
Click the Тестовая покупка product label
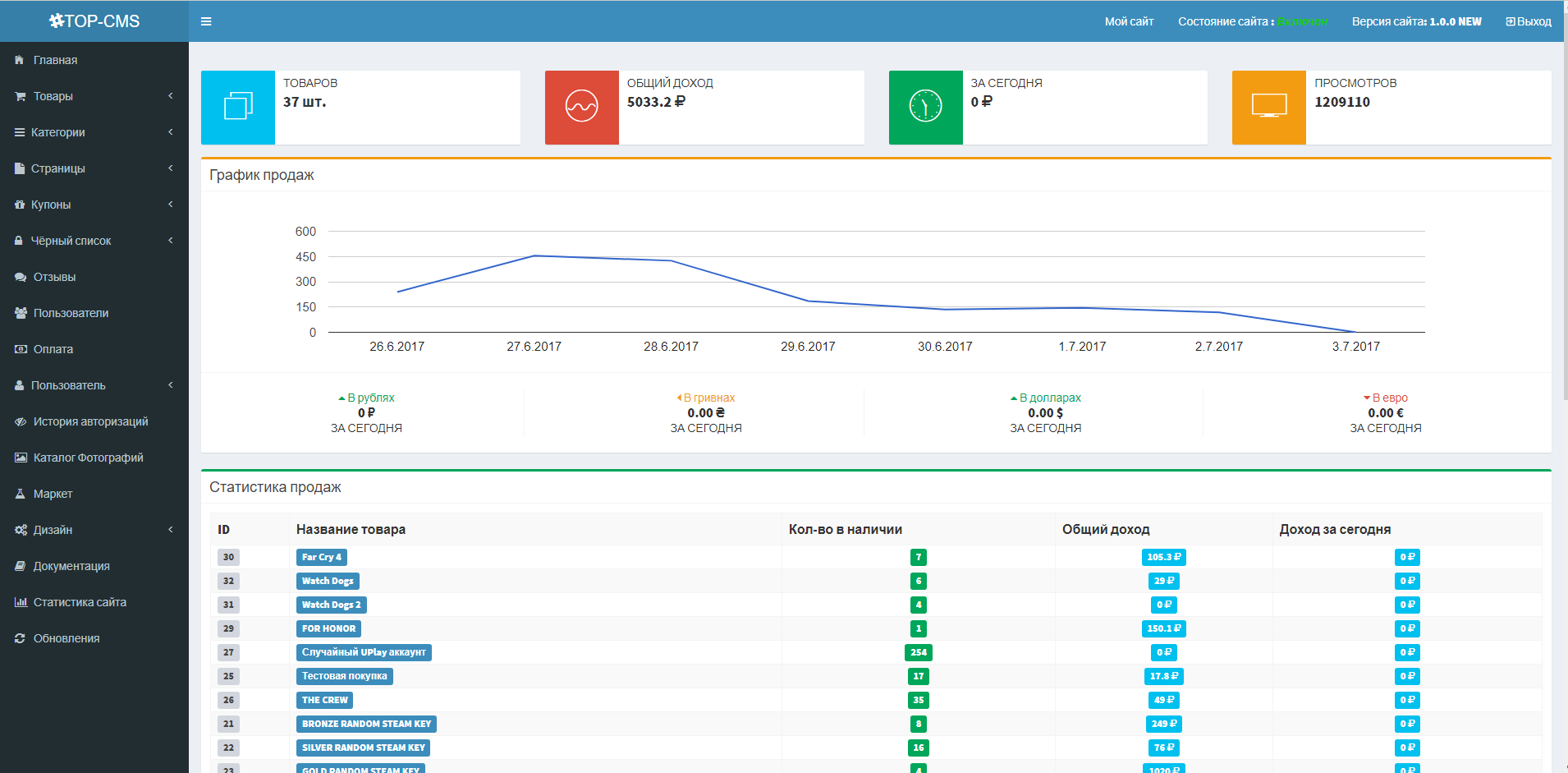(345, 676)
